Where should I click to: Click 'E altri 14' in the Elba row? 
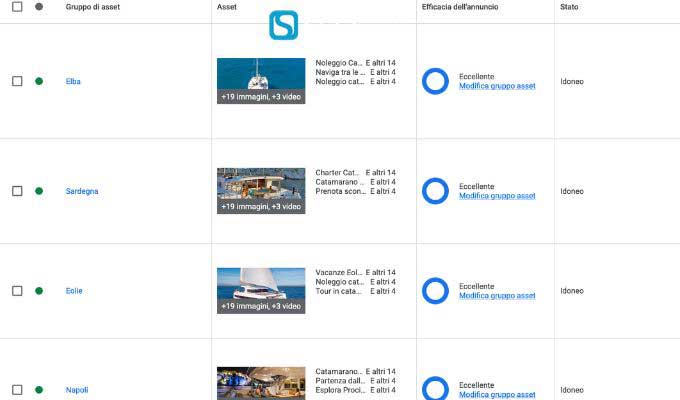(x=381, y=63)
